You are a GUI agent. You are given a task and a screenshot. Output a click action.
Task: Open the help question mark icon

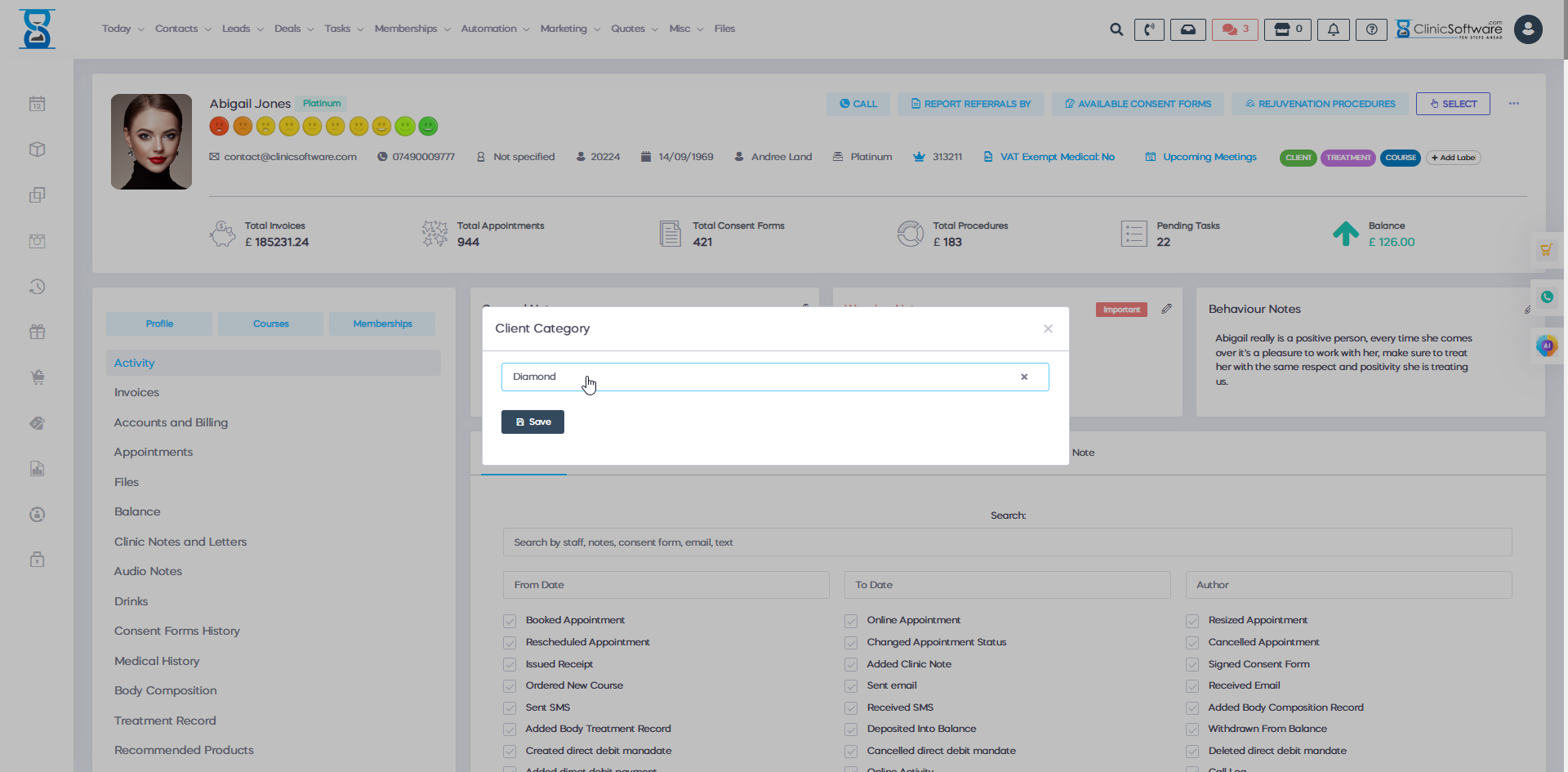pyautogui.click(x=1371, y=29)
